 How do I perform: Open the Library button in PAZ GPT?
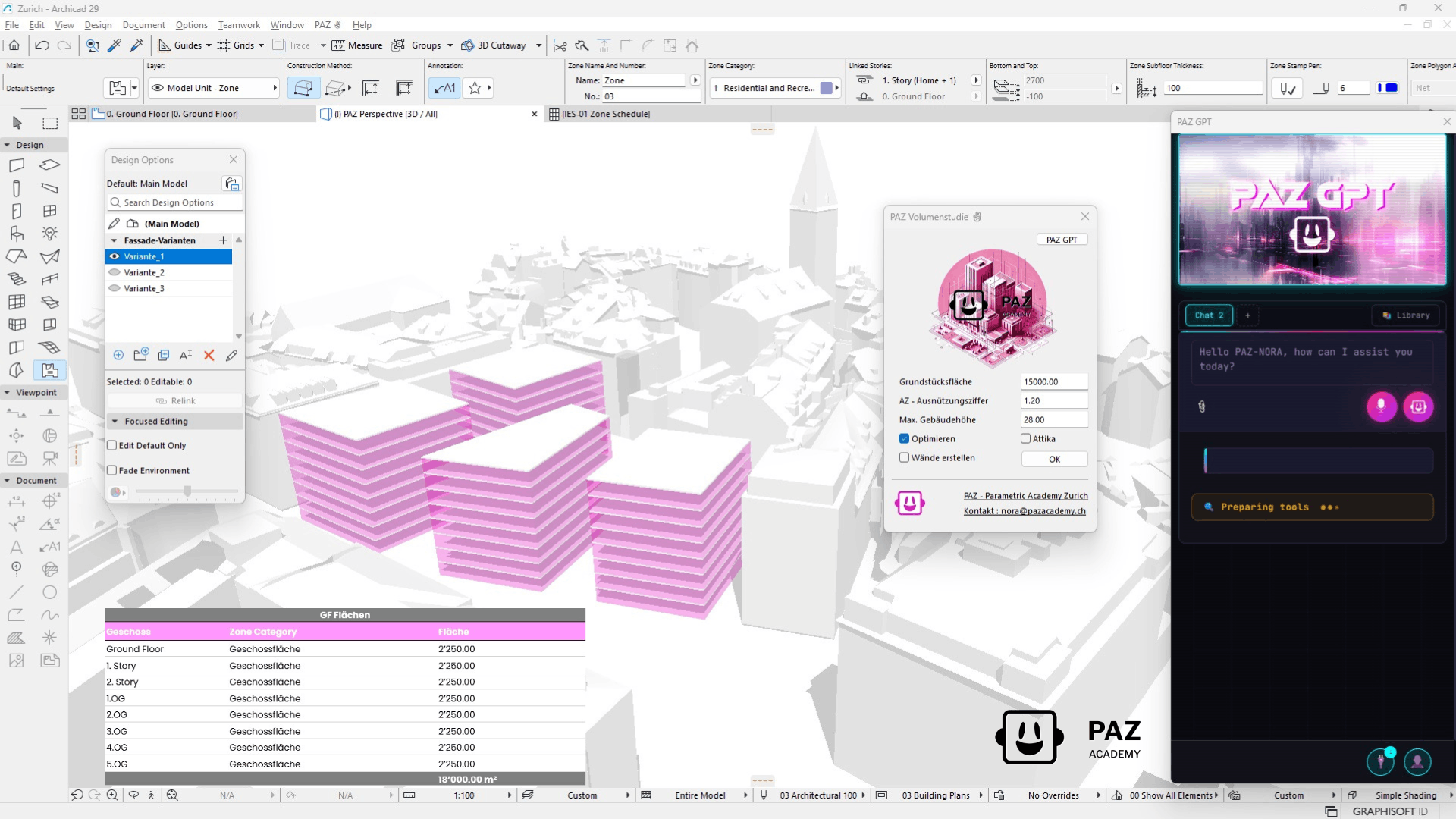(x=1405, y=315)
